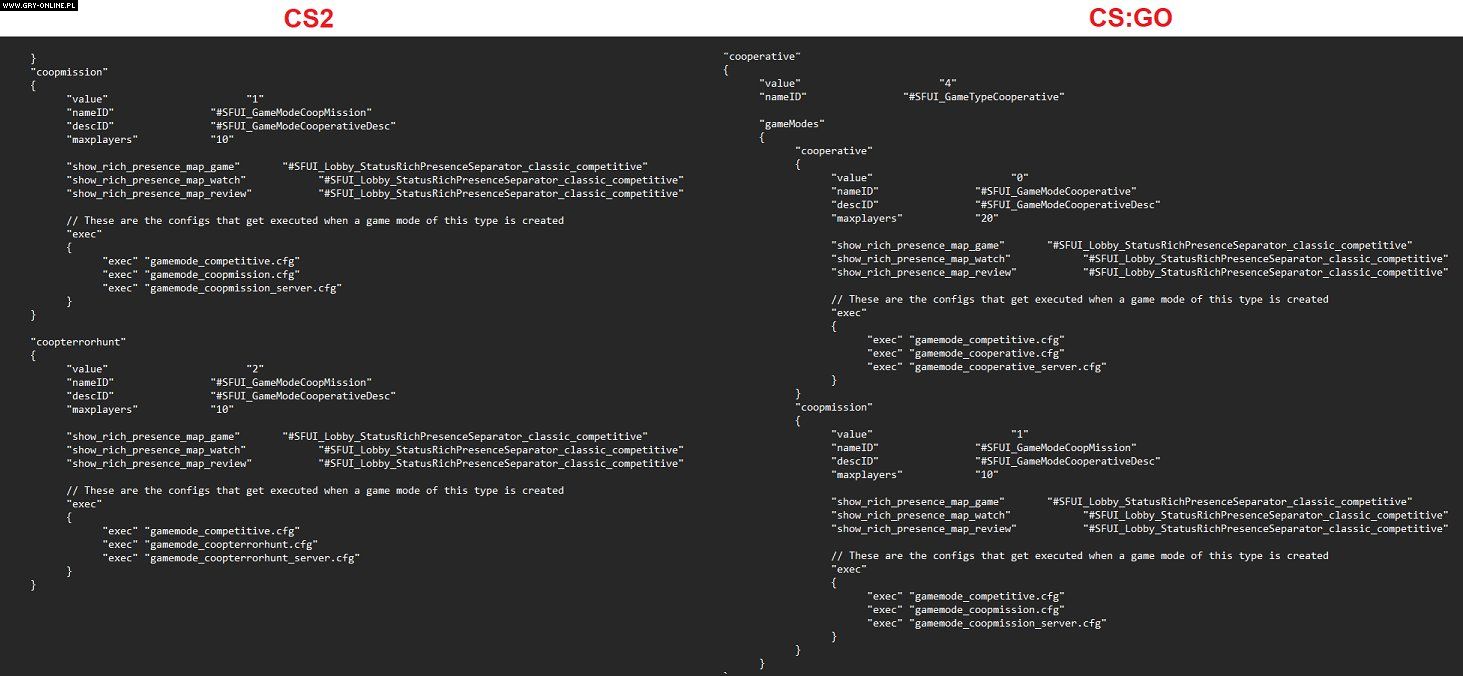Select "coopmission" block name in CS:GO column
Viewport: 1463px width, 676px height.
tap(834, 407)
